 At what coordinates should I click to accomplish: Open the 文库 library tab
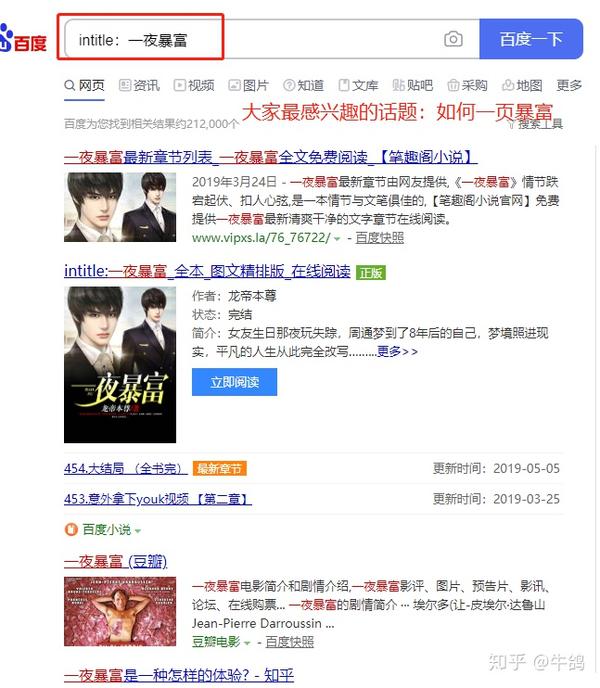(358, 85)
